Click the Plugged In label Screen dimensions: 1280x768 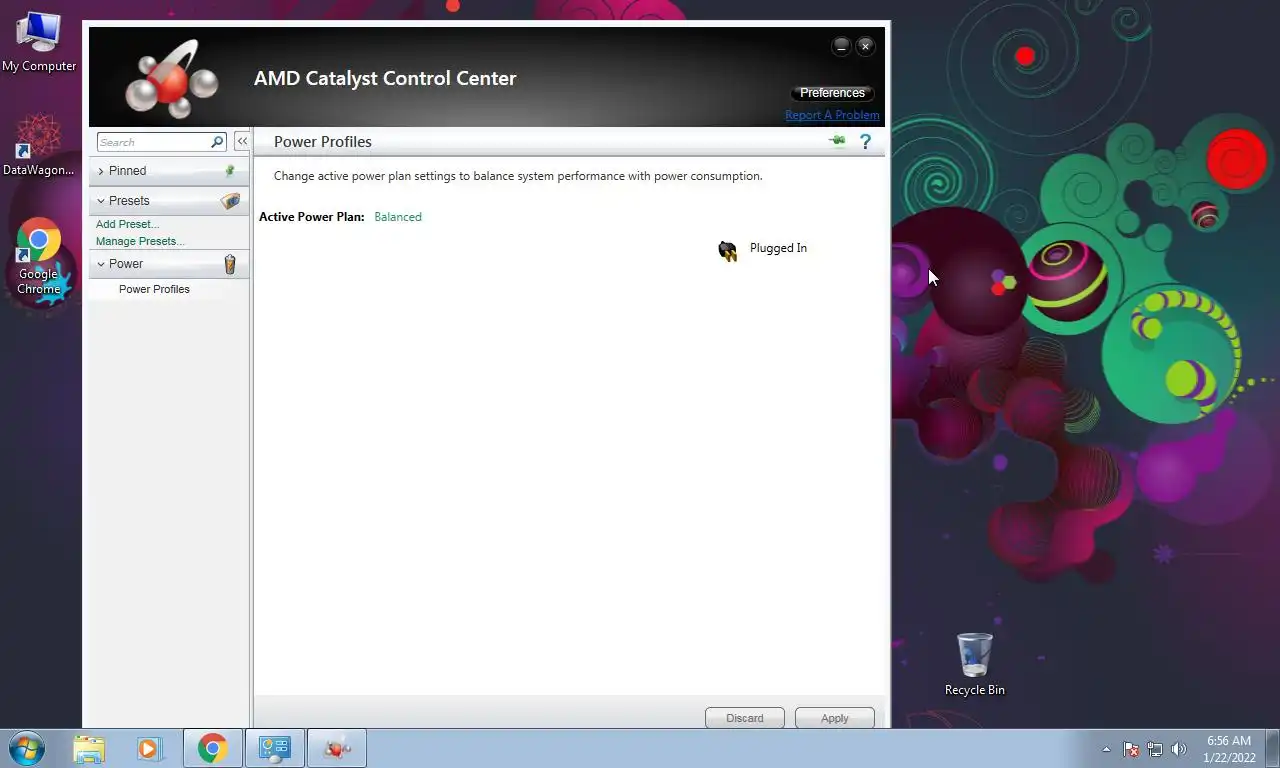coord(778,248)
